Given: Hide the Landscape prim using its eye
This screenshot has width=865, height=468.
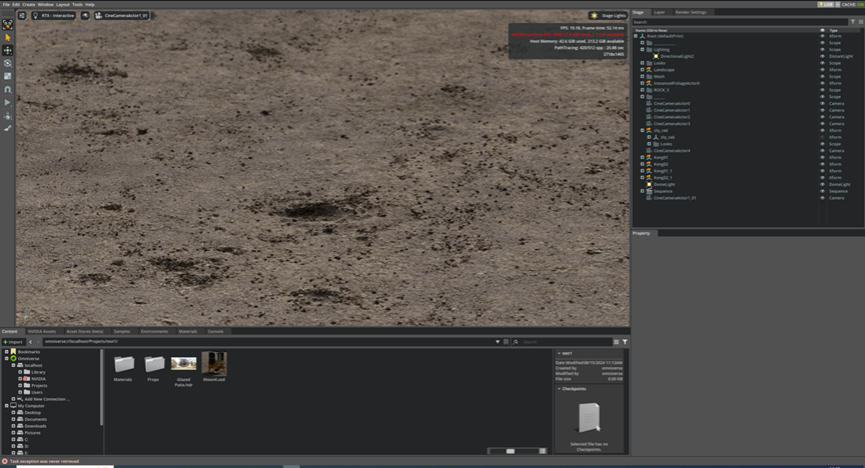Looking at the screenshot, I should pos(823,70).
